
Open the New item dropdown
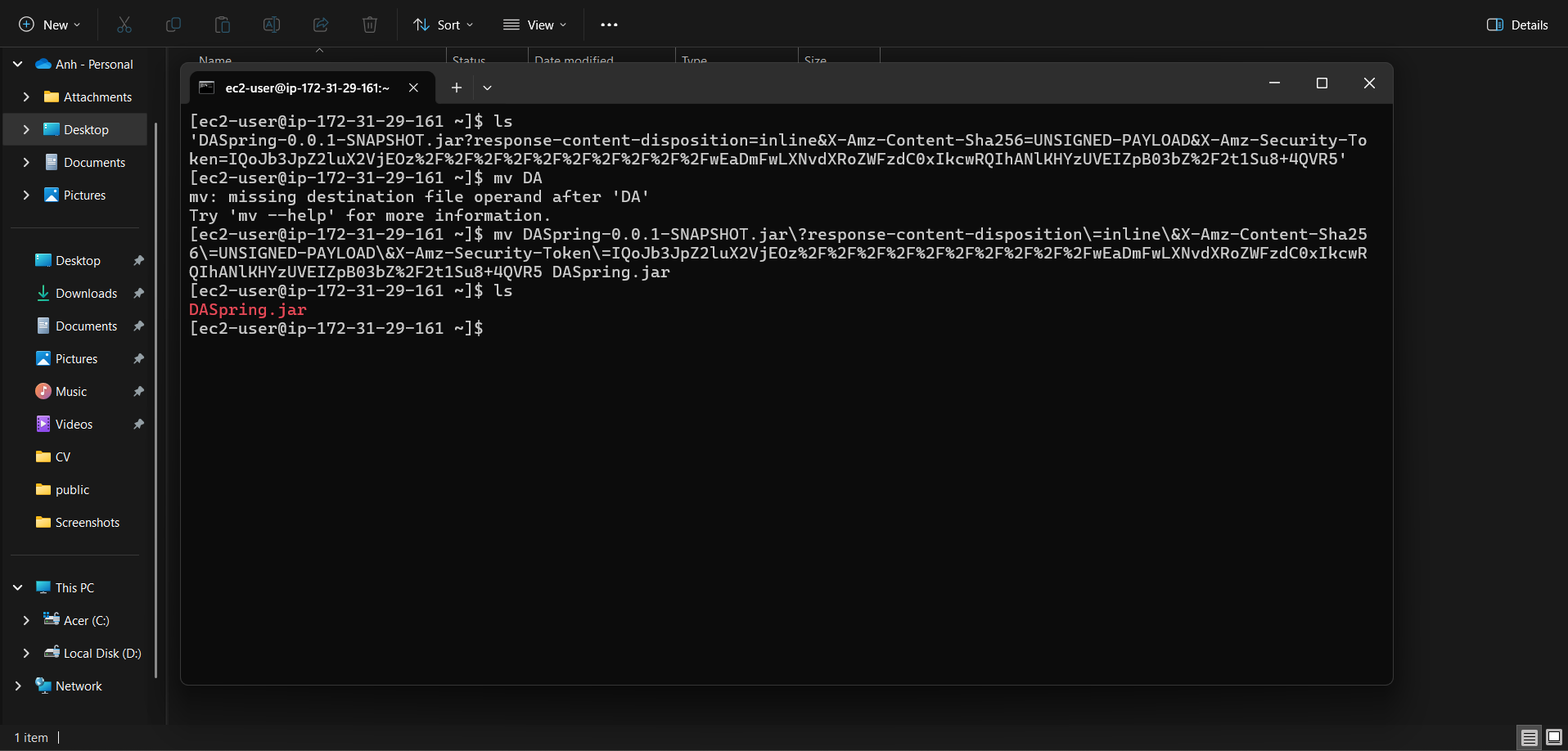50,25
